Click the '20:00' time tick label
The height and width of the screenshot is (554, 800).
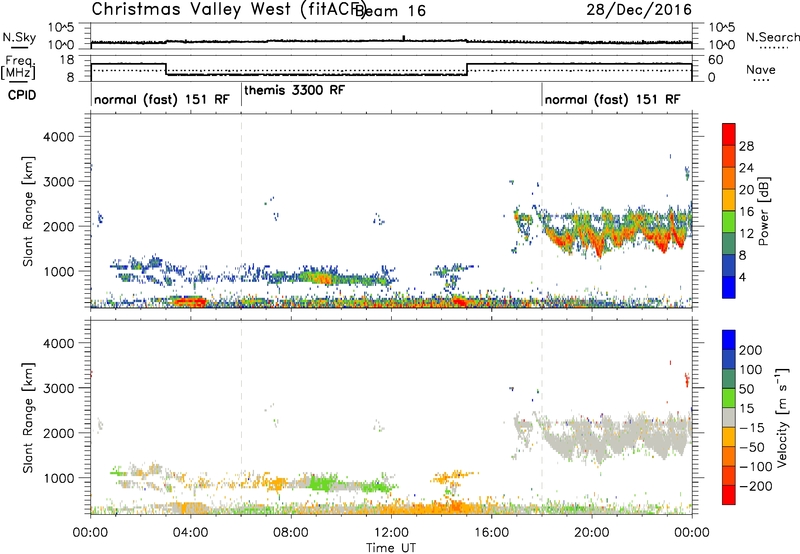pyautogui.click(x=591, y=533)
